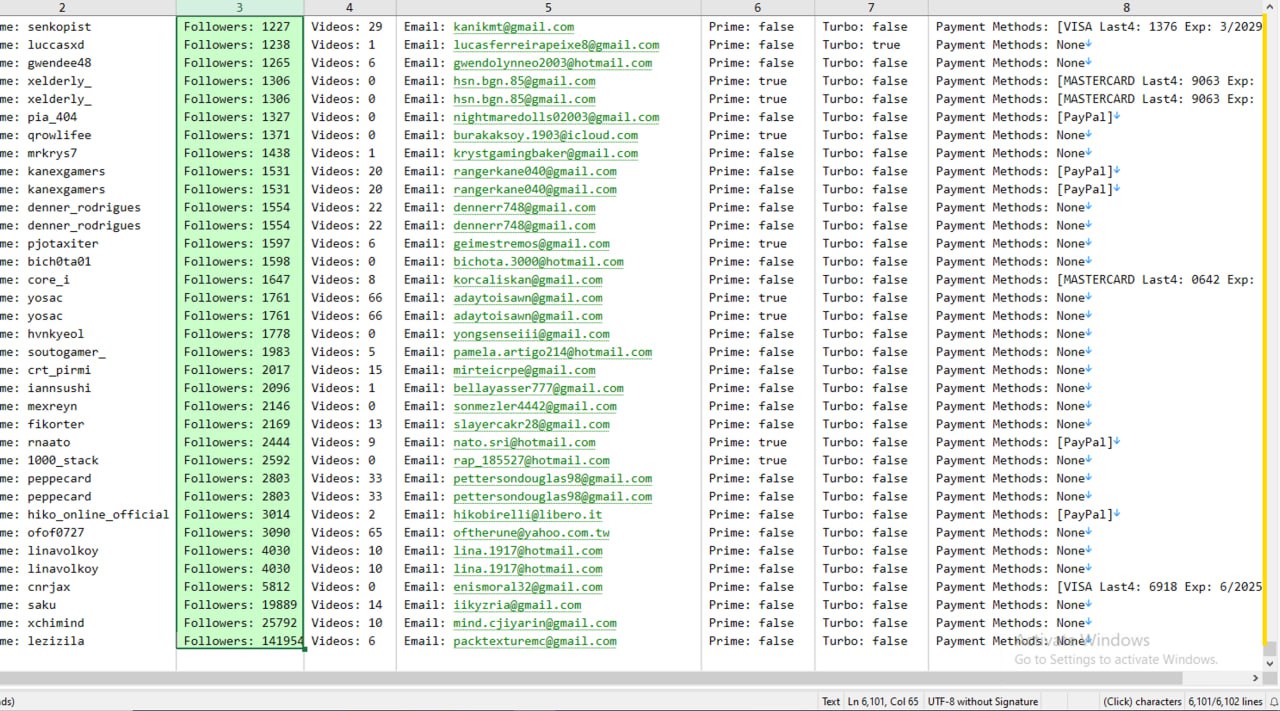Screen dimensions: 1280x711
Task: Click the VISA Last4: 1376 payment cell
Action: [1097, 27]
